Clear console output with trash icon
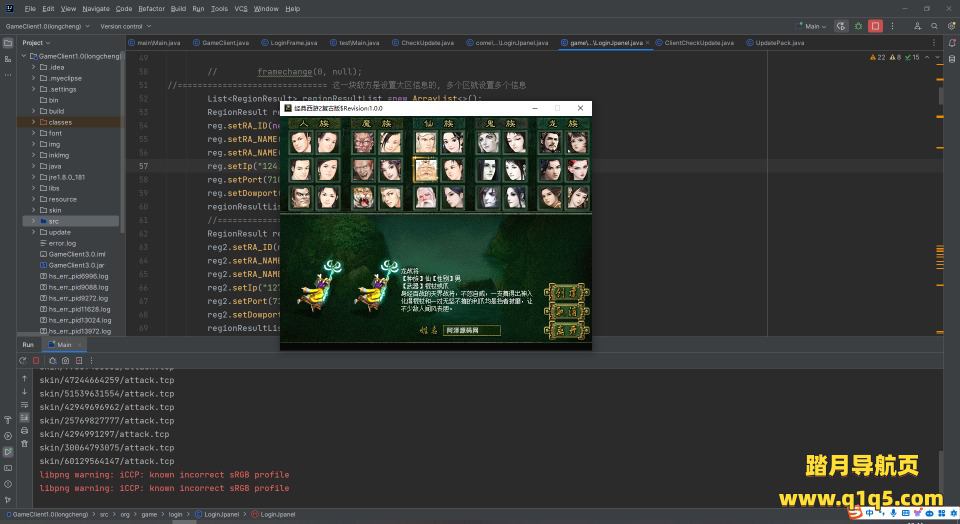This screenshot has height=524, width=960. click(24, 444)
